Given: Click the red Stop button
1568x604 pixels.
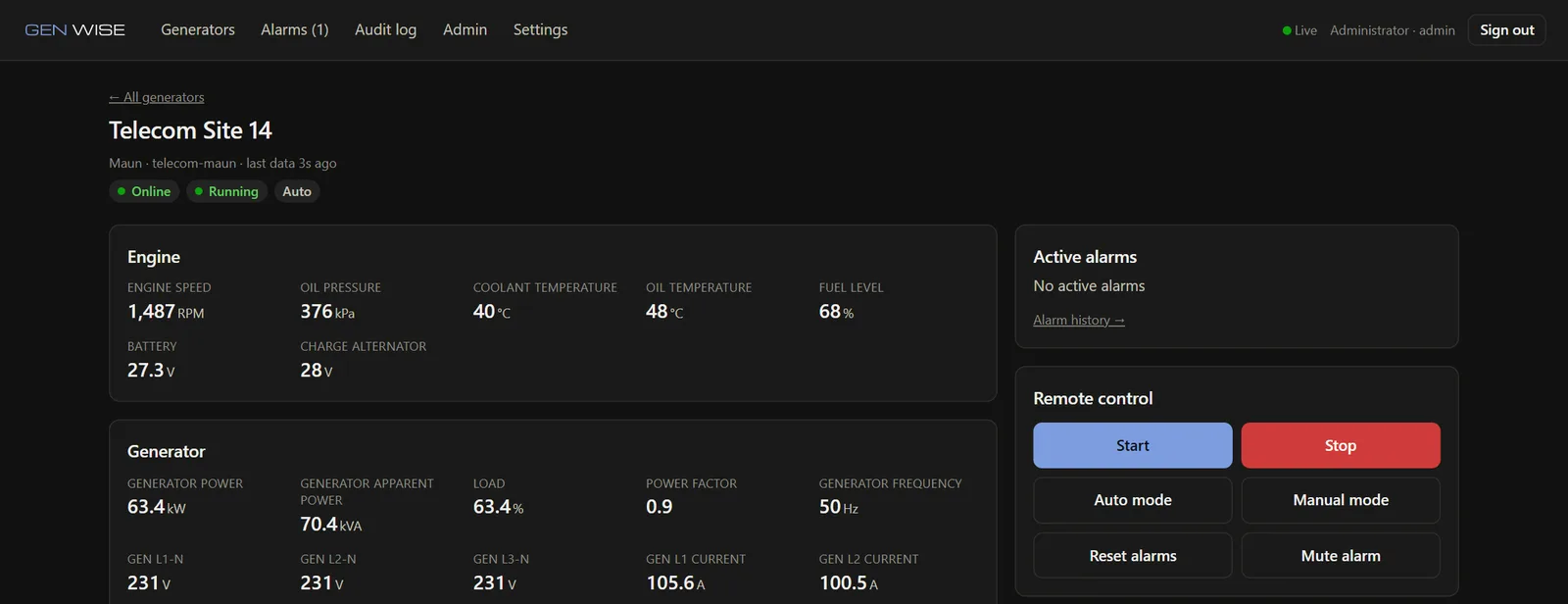Looking at the screenshot, I should pyautogui.click(x=1341, y=445).
